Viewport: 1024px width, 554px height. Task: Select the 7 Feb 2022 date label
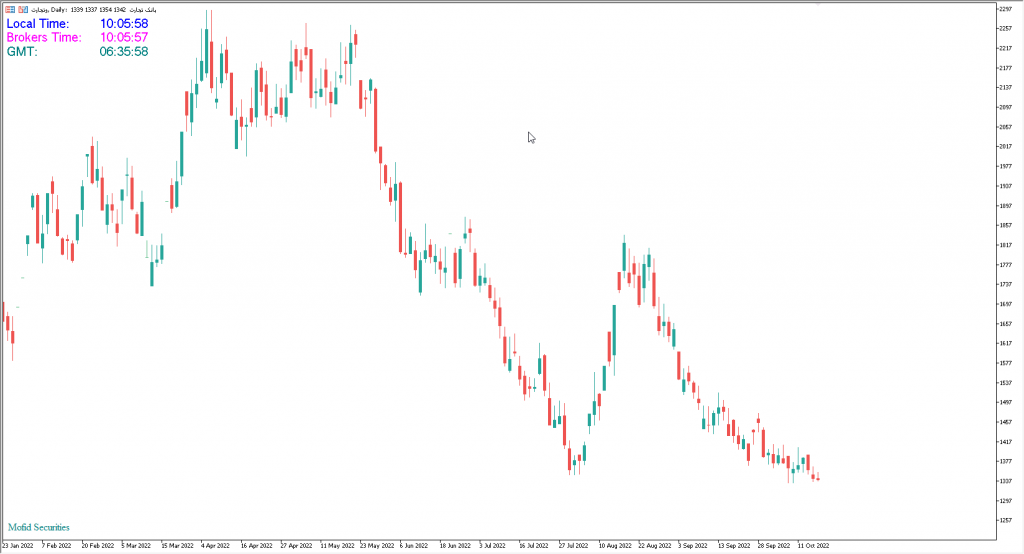pyautogui.click(x=57, y=546)
